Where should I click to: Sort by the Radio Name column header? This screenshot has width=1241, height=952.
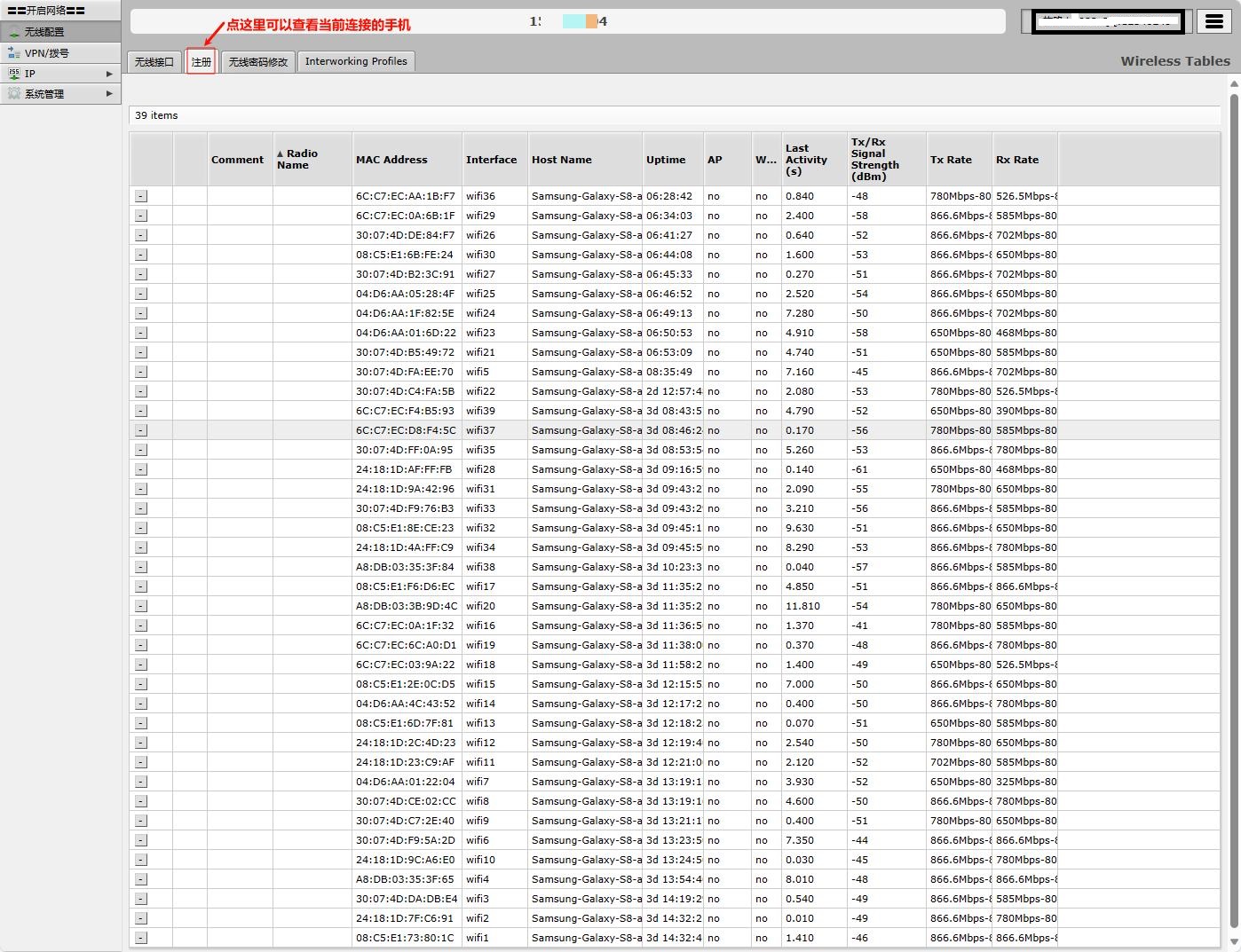pos(302,160)
